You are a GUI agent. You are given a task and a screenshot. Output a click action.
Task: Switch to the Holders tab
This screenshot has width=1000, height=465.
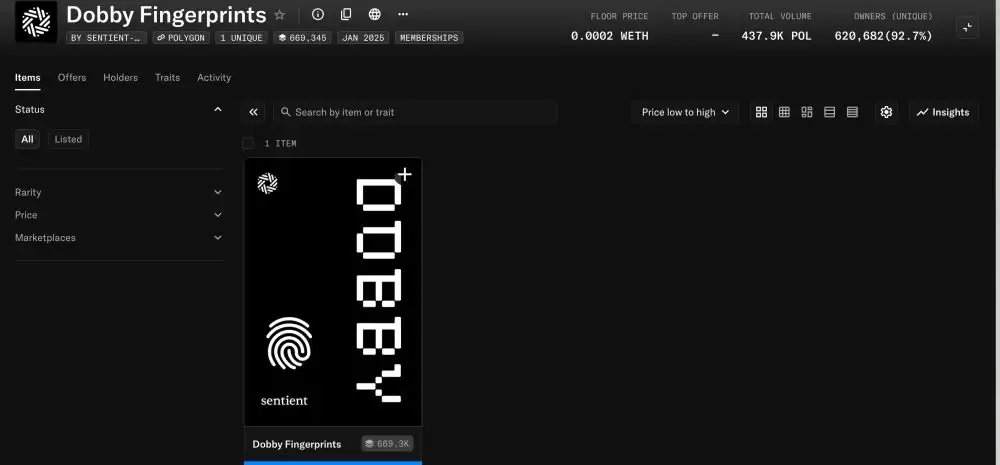point(120,77)
